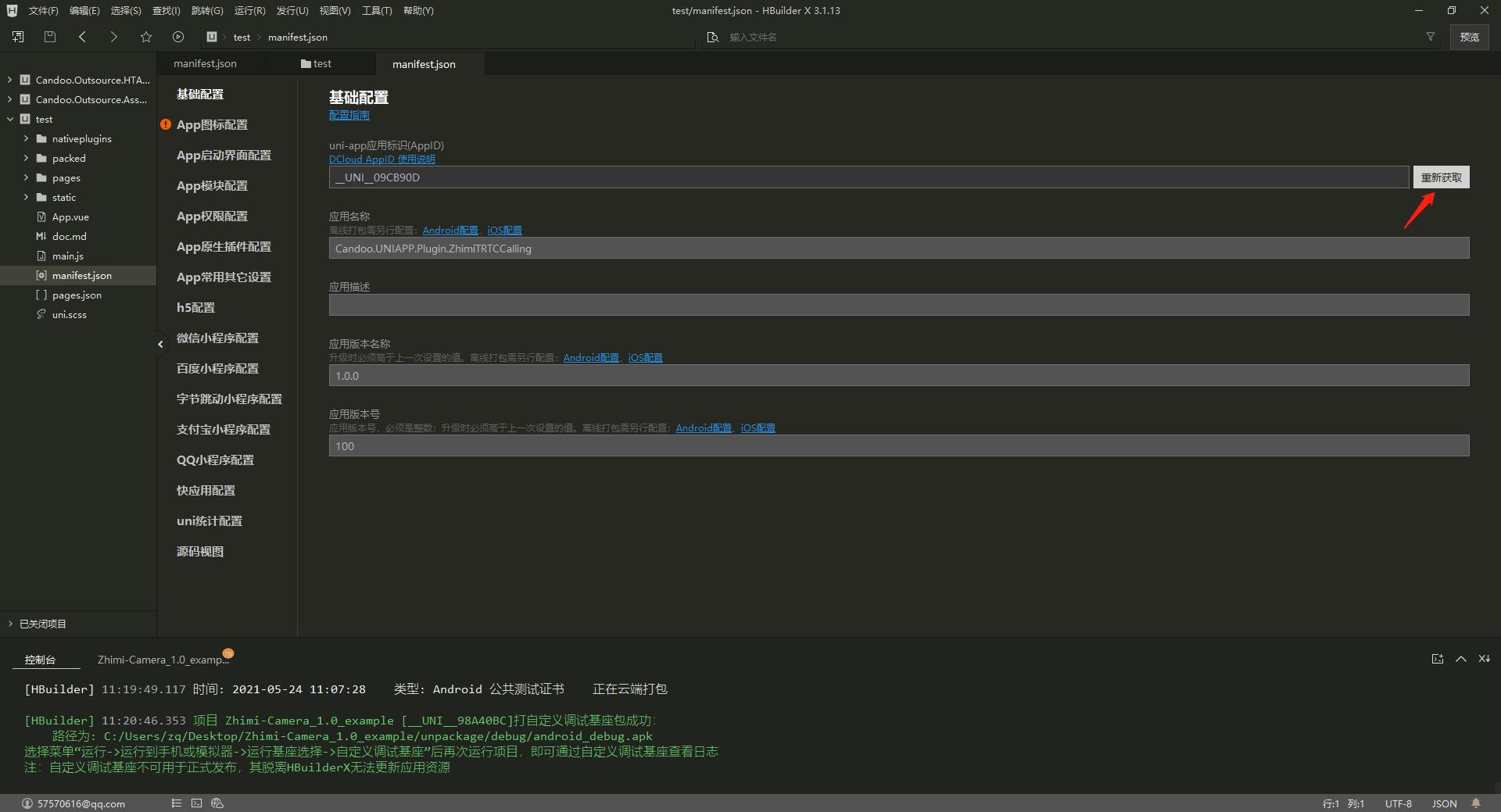Image resolution: width=1501 pixels, height=812 pixels.
Task: Collapse the test project tree
Action: (x=9, y=119)
